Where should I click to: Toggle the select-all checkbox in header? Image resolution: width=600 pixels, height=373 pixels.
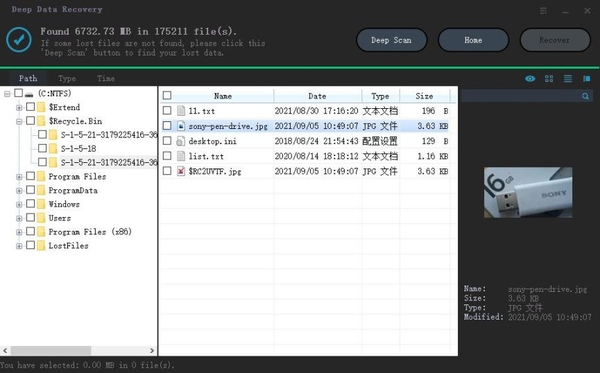coord(167,95)
